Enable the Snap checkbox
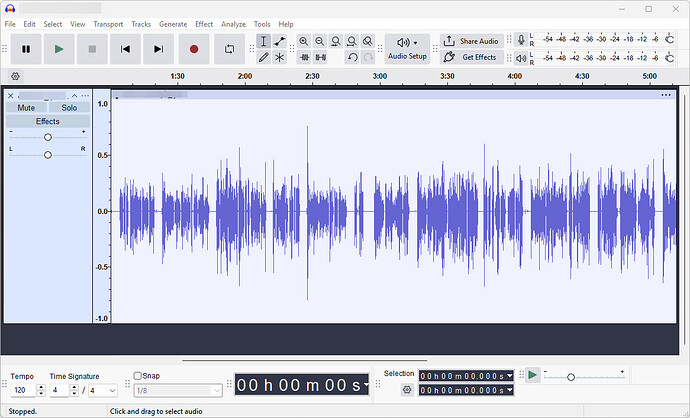Image resolution: width=690 pixels, height=418 pixels. (x=137, y=376)
